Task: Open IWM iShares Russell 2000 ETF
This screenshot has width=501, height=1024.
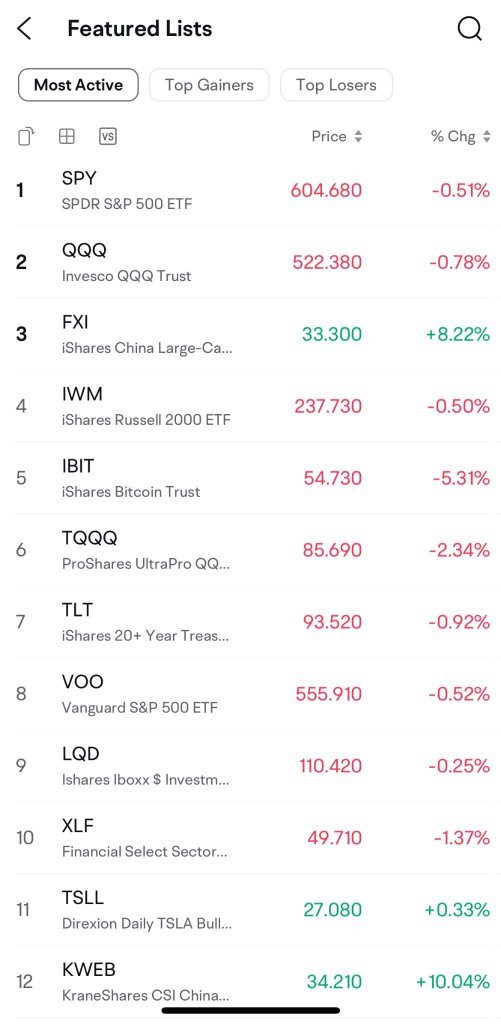Action: click(x=253, y=406)
